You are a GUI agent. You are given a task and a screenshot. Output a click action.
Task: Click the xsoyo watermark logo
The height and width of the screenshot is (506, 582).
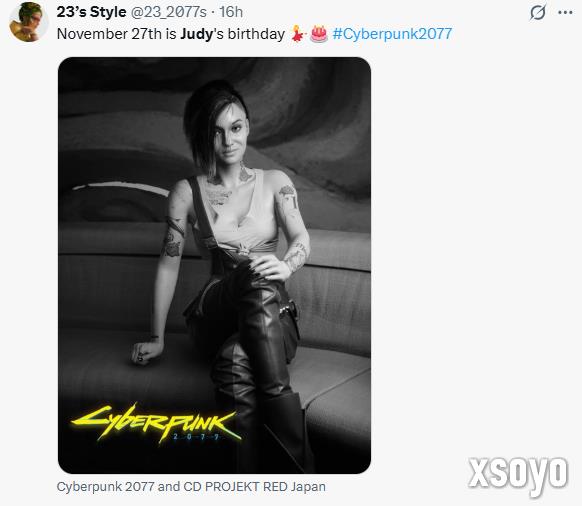click(x=518, y=475)
